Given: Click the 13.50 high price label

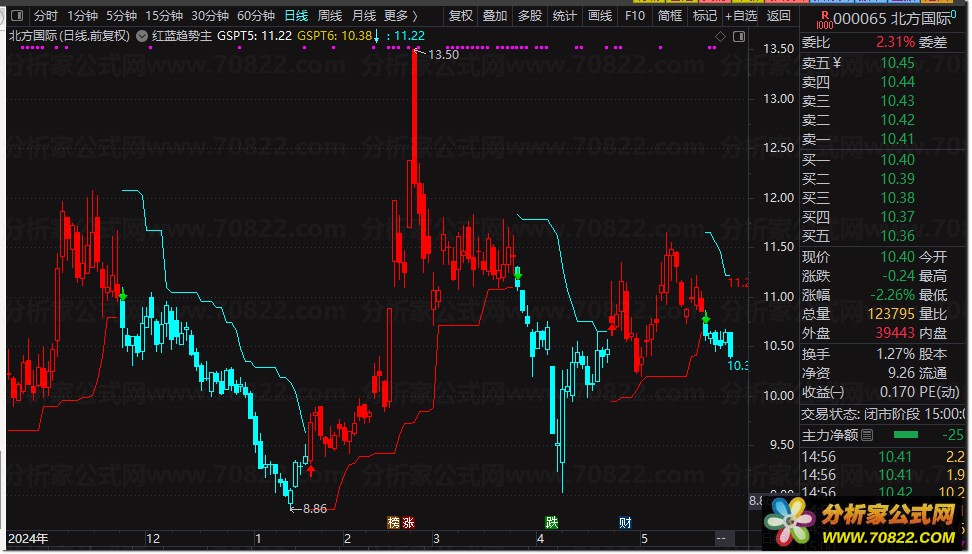Looking at the screenshot, I should pos(443,55).
